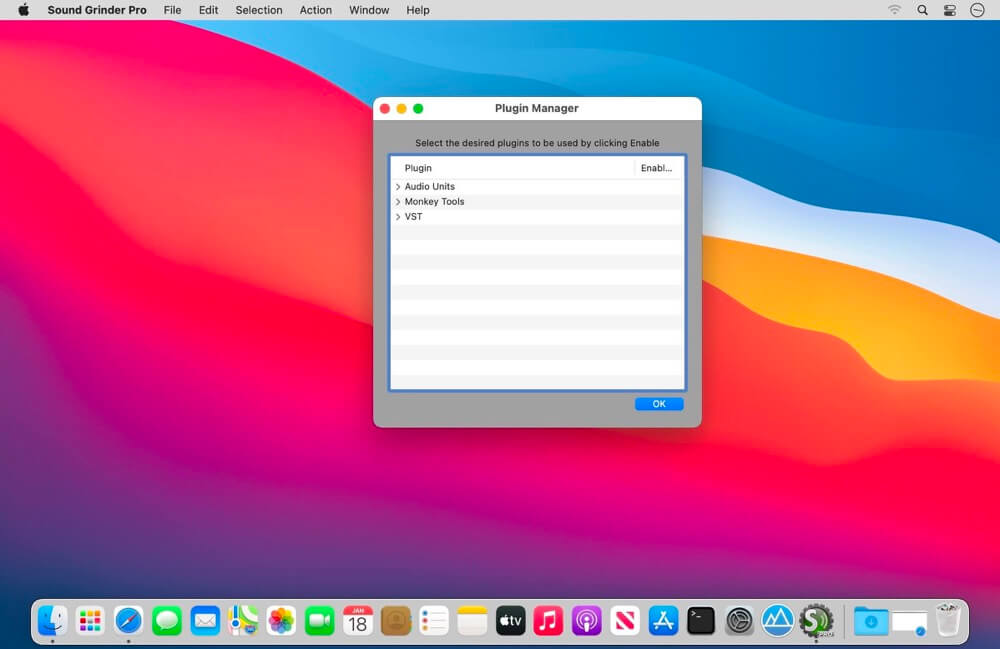Open Mail from the Dock

click(205, 620)
